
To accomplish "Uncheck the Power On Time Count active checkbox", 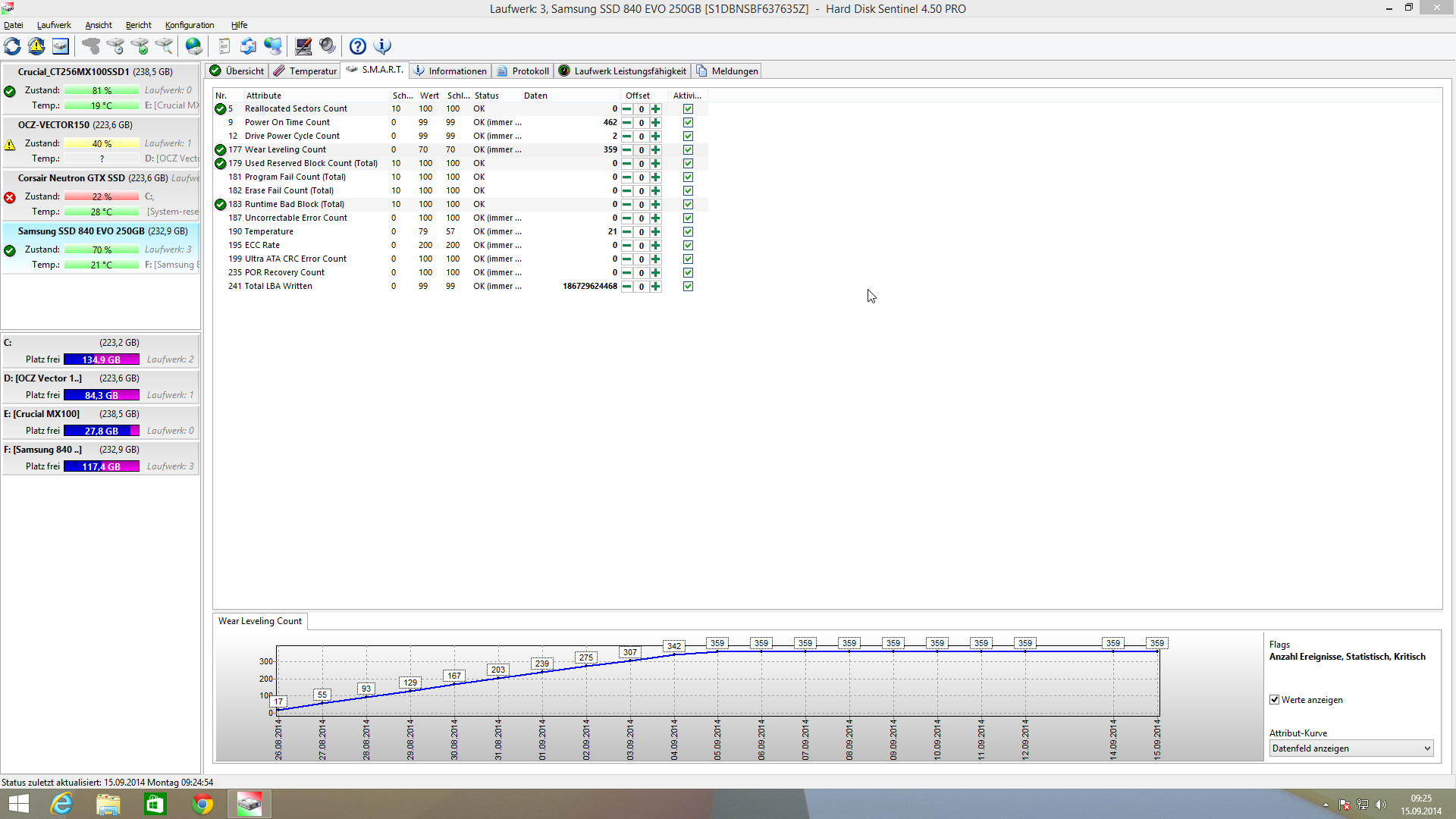I will 688,123.
